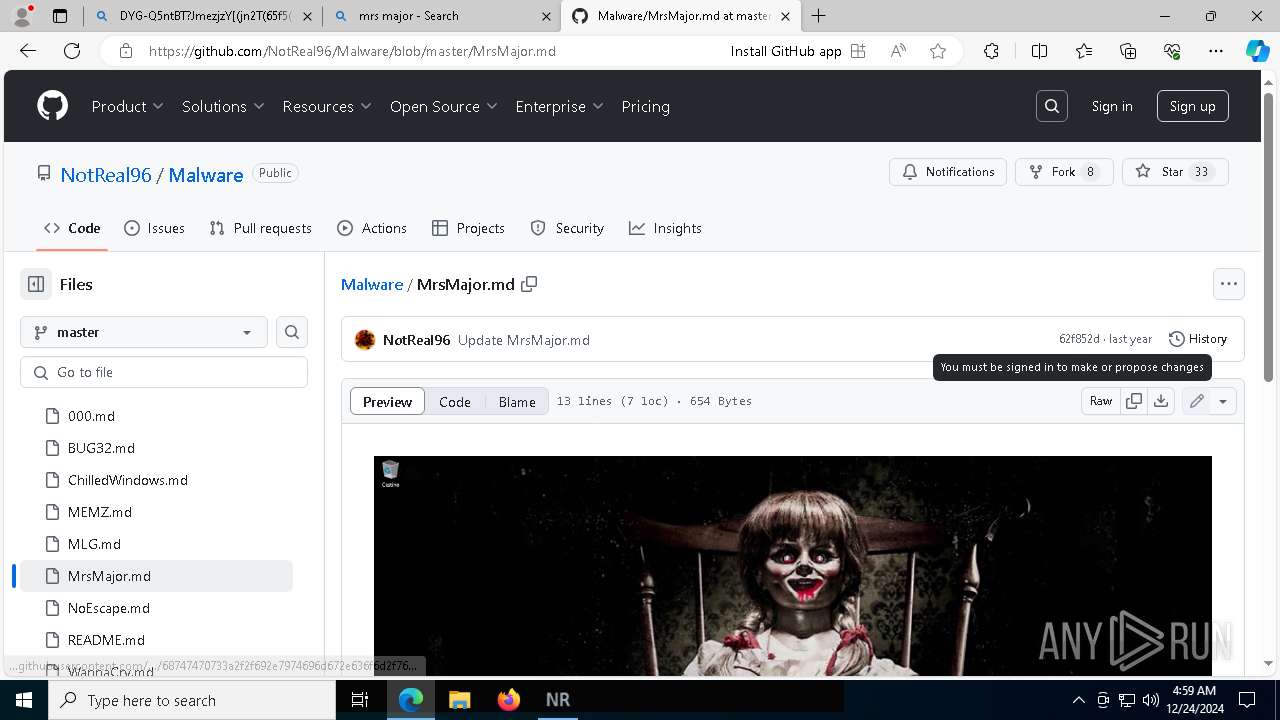Screen dimensions: 1280x720
Task: Open new browser tab plus button
Action: coord(819,16)
